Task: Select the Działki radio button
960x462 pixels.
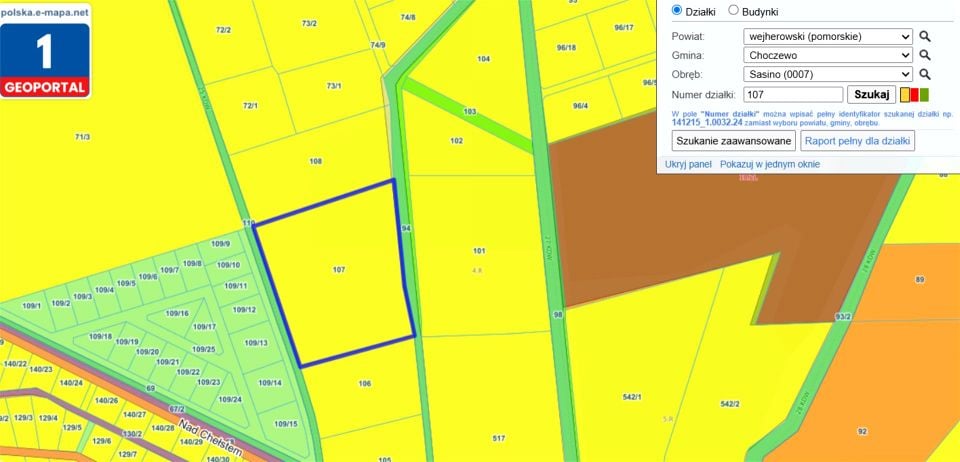Action: [x=677, y=10]
